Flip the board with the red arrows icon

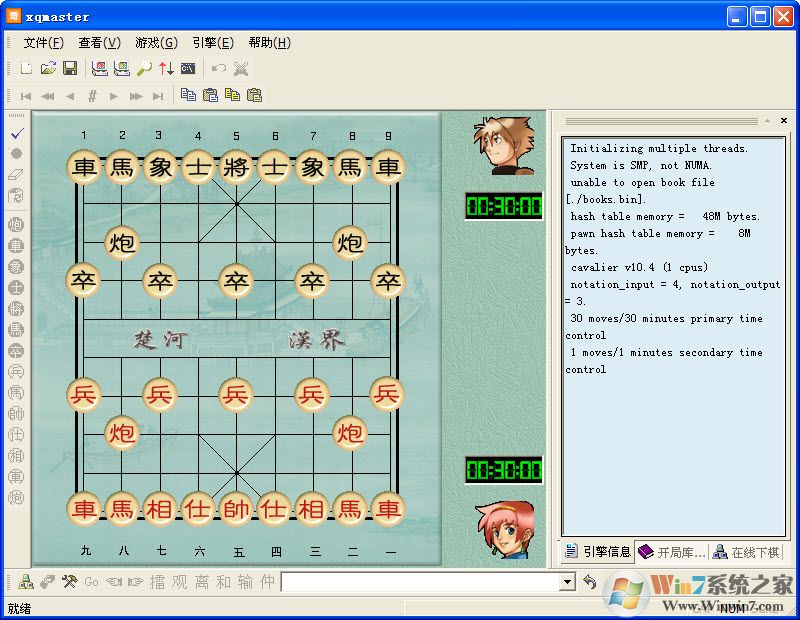point(166,68)
